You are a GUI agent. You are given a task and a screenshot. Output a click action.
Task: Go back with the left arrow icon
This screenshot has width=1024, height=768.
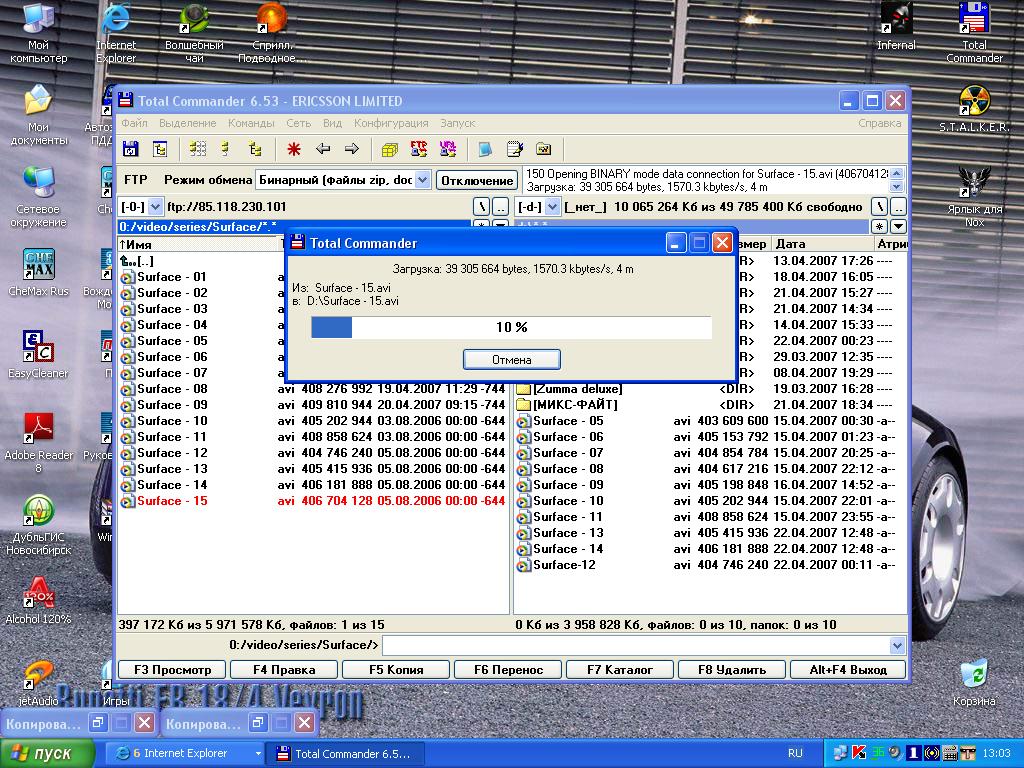(x=323, y=150)
